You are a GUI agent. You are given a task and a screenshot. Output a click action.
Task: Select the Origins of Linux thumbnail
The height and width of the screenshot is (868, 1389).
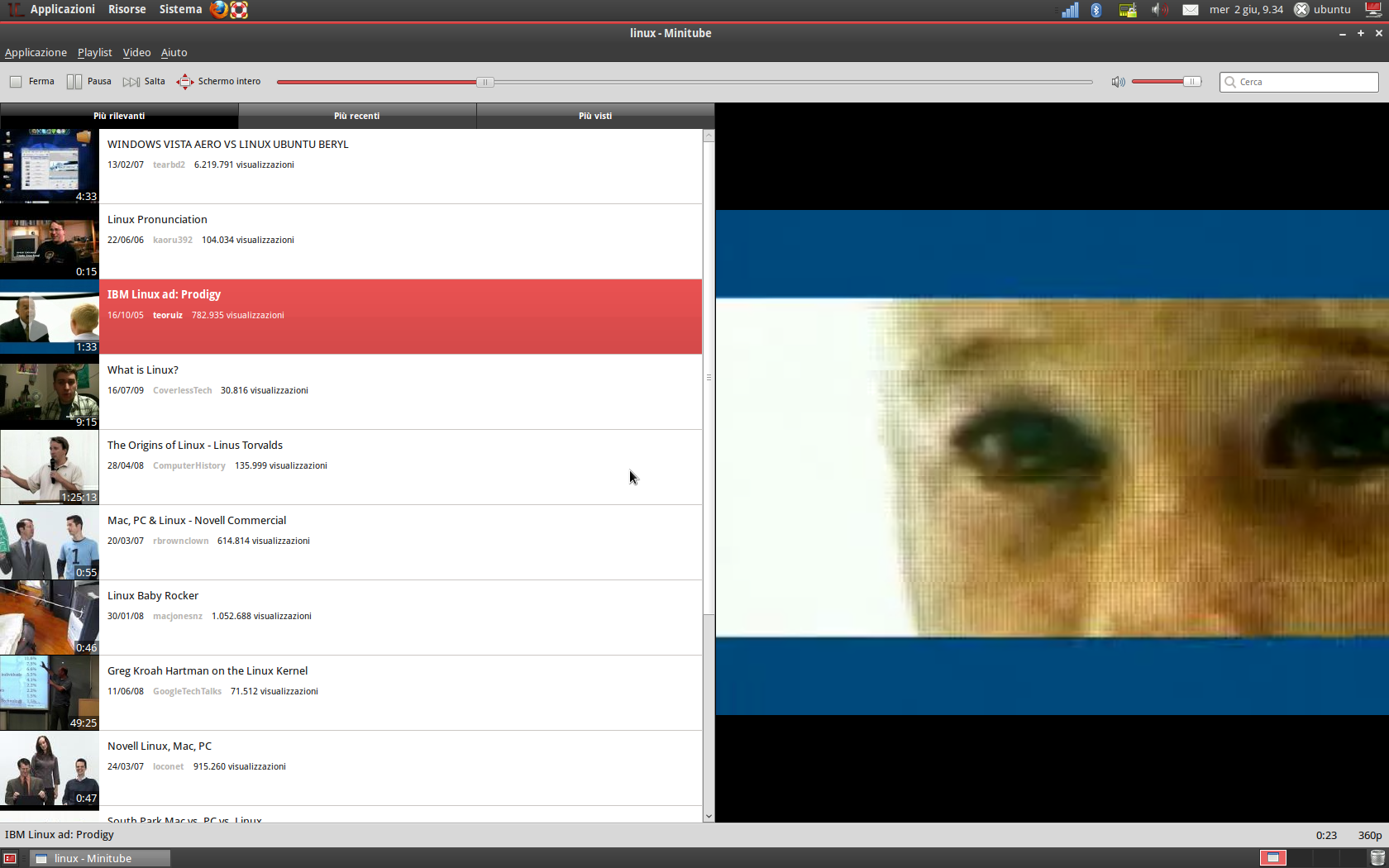(x=50, y=467)
